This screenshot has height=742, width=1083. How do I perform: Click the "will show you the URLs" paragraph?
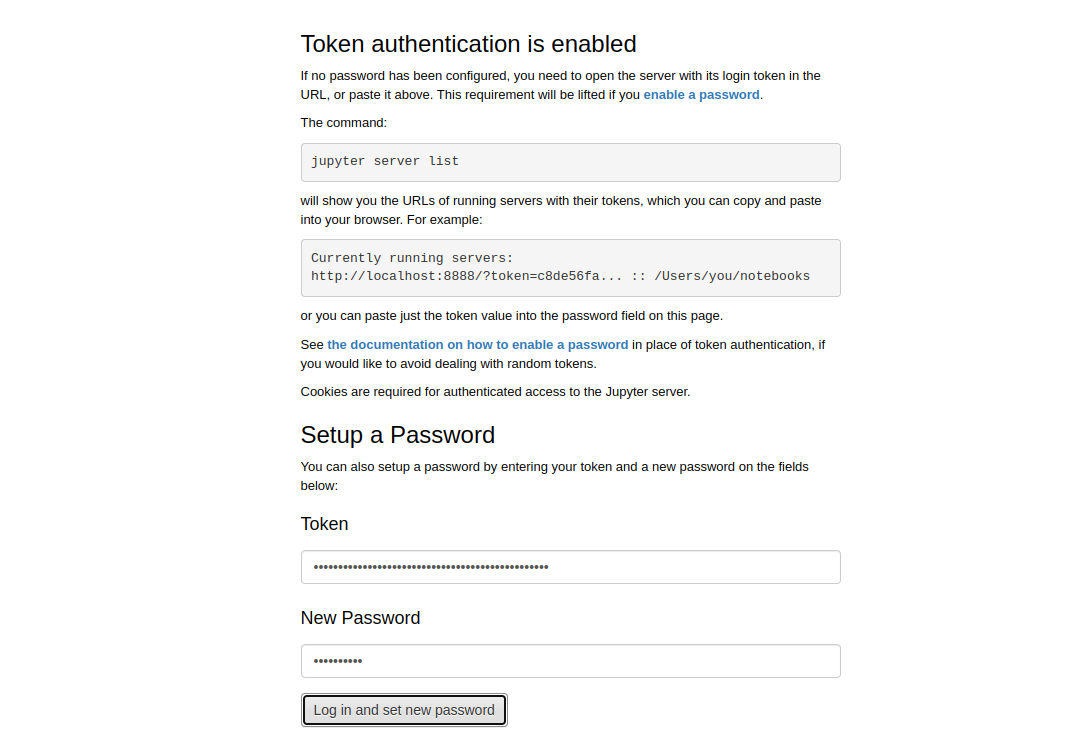click(x=560, y=201)
